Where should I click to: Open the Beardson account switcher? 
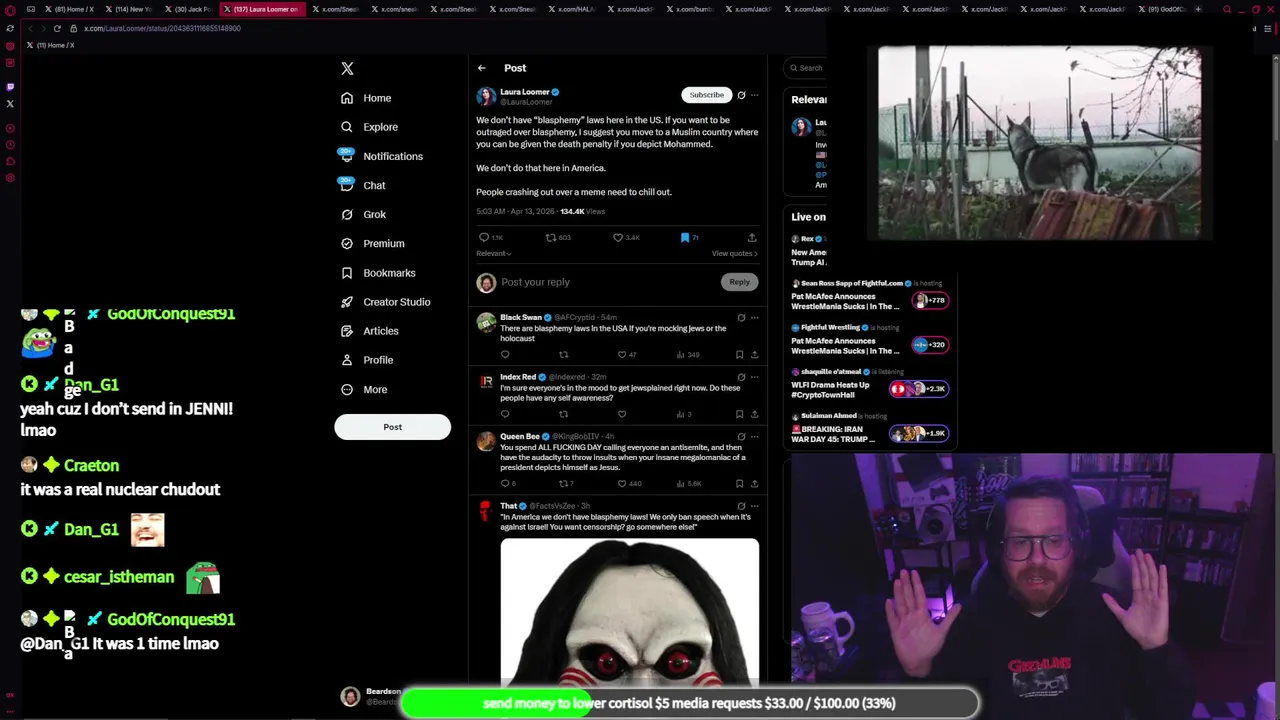tap(372, 697)
